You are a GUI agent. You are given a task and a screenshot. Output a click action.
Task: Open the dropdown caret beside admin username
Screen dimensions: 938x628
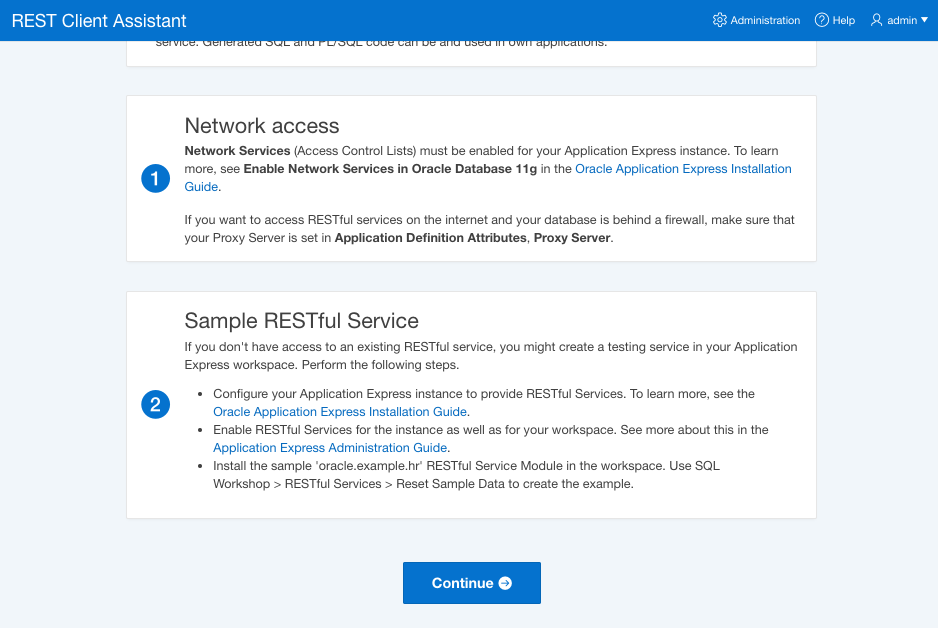point(923,20)
